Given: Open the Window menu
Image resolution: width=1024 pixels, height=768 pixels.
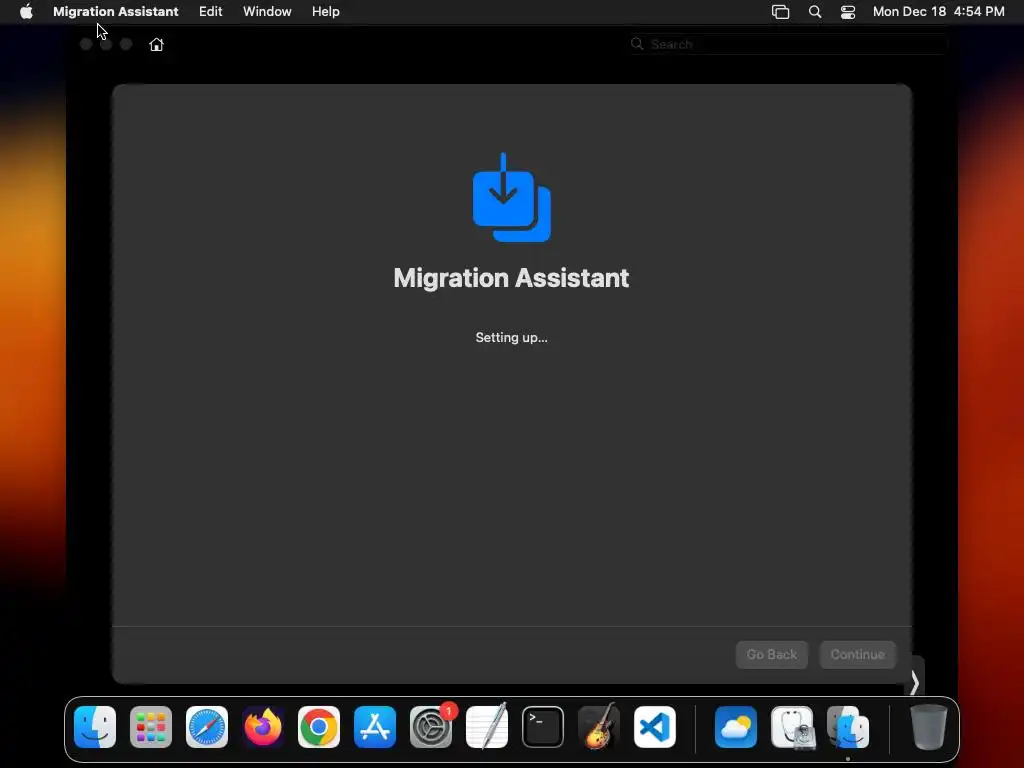Looking at the screenshot, I should coord(267,11).
